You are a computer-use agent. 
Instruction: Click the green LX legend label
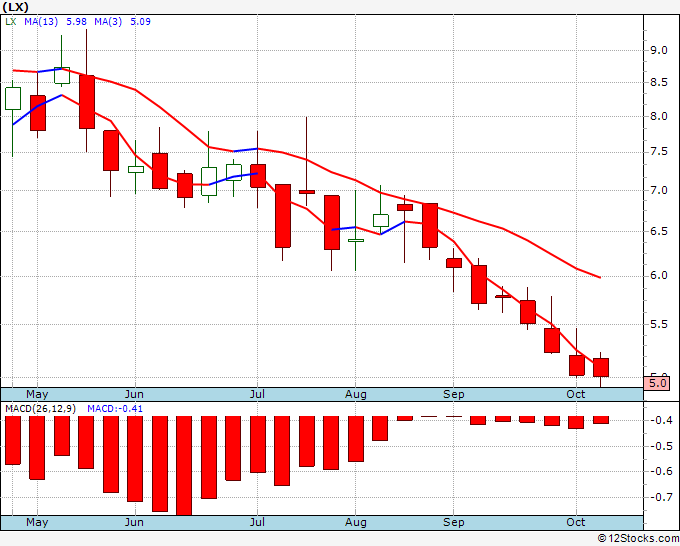pyautogui.click(x=10, y=22)
